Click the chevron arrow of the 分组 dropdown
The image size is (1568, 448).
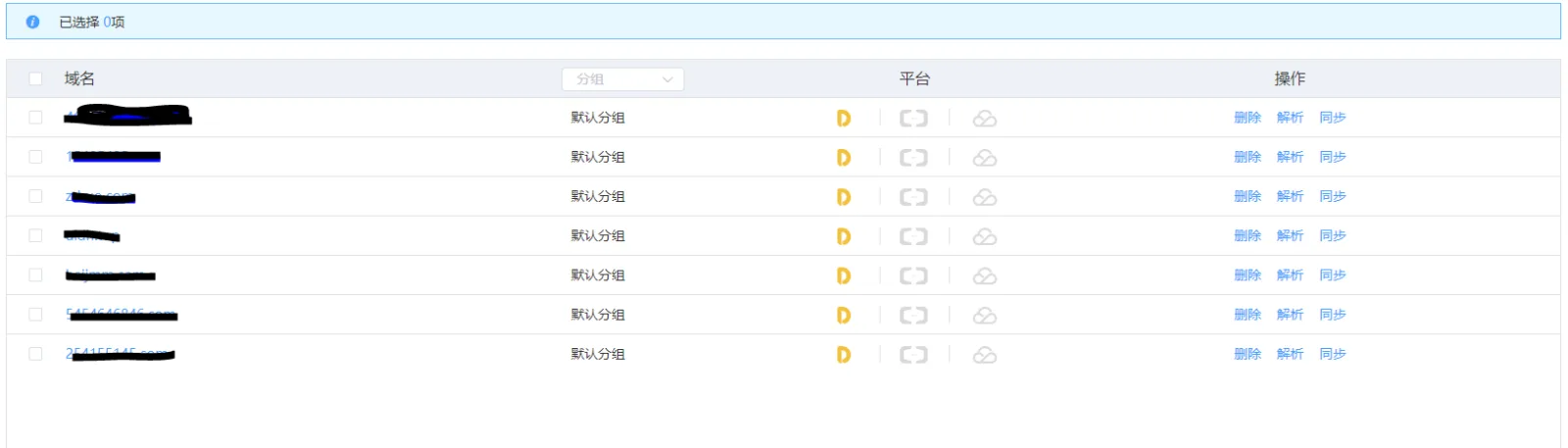click(x=667, y=79)
